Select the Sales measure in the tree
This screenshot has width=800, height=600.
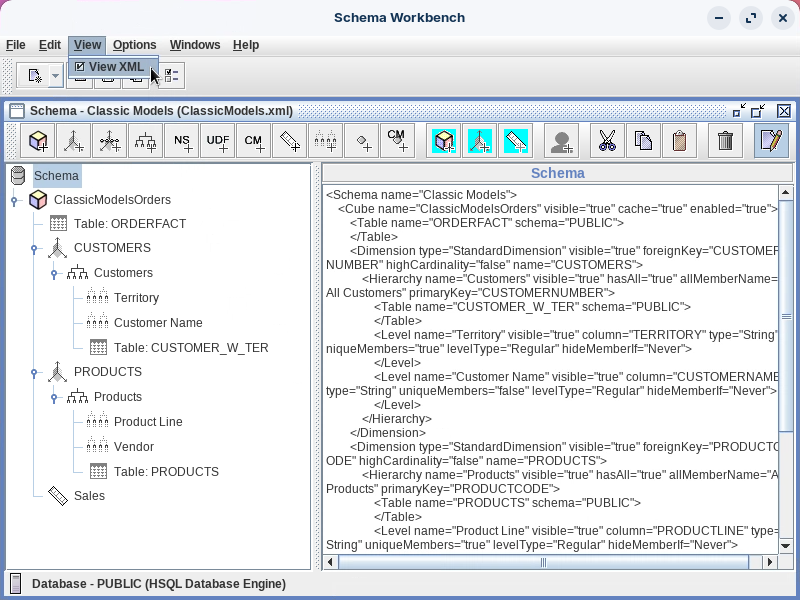(x=88, y=496)
